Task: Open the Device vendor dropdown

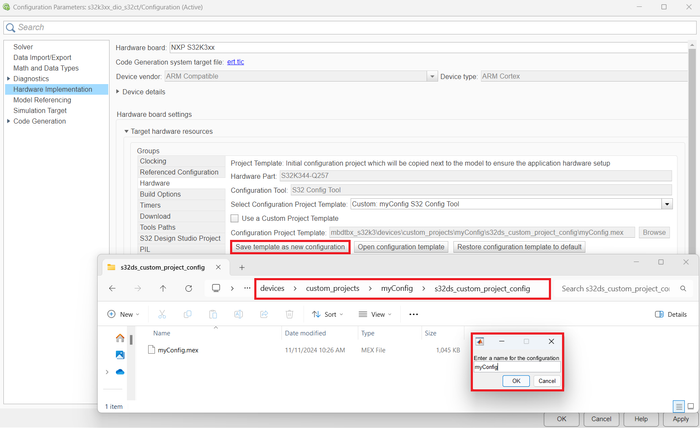Action: (x=432, y=76)
